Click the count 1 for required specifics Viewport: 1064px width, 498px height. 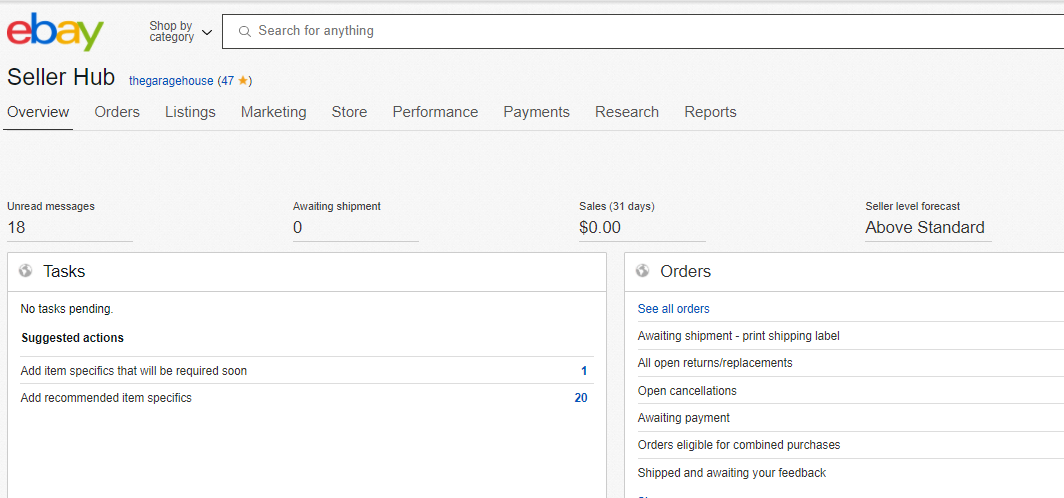coord(584,371)
